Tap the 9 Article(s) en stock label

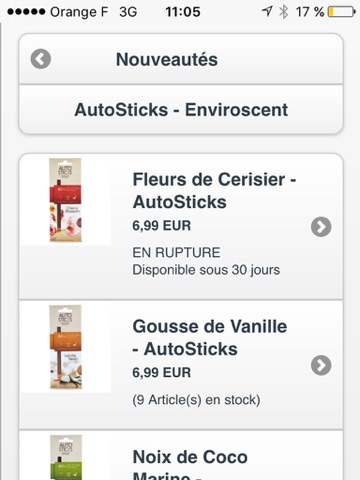196,400
